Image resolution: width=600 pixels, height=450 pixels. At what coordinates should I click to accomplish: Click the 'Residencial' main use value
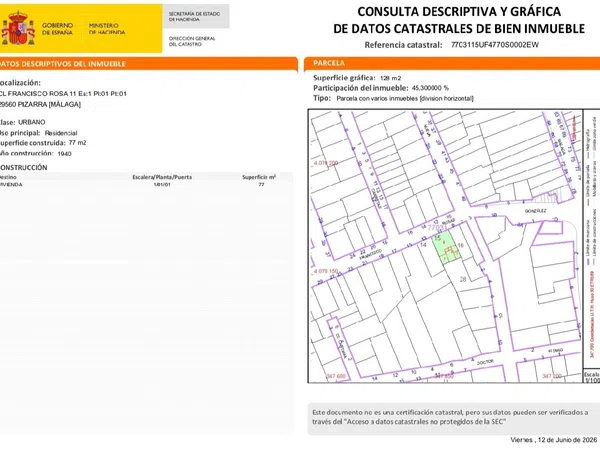coord(61,133)
